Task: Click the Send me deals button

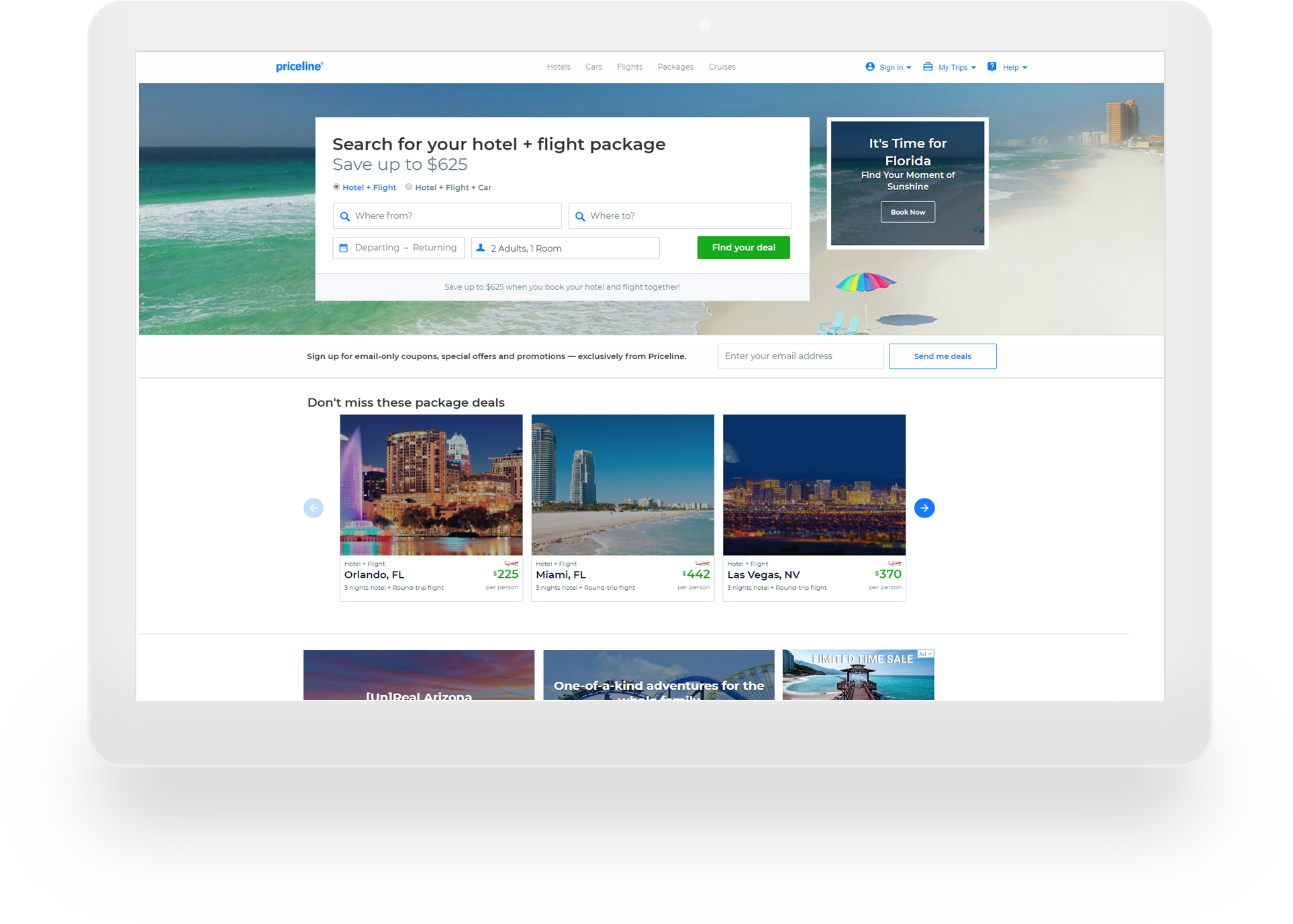Action: click(943, 356)
